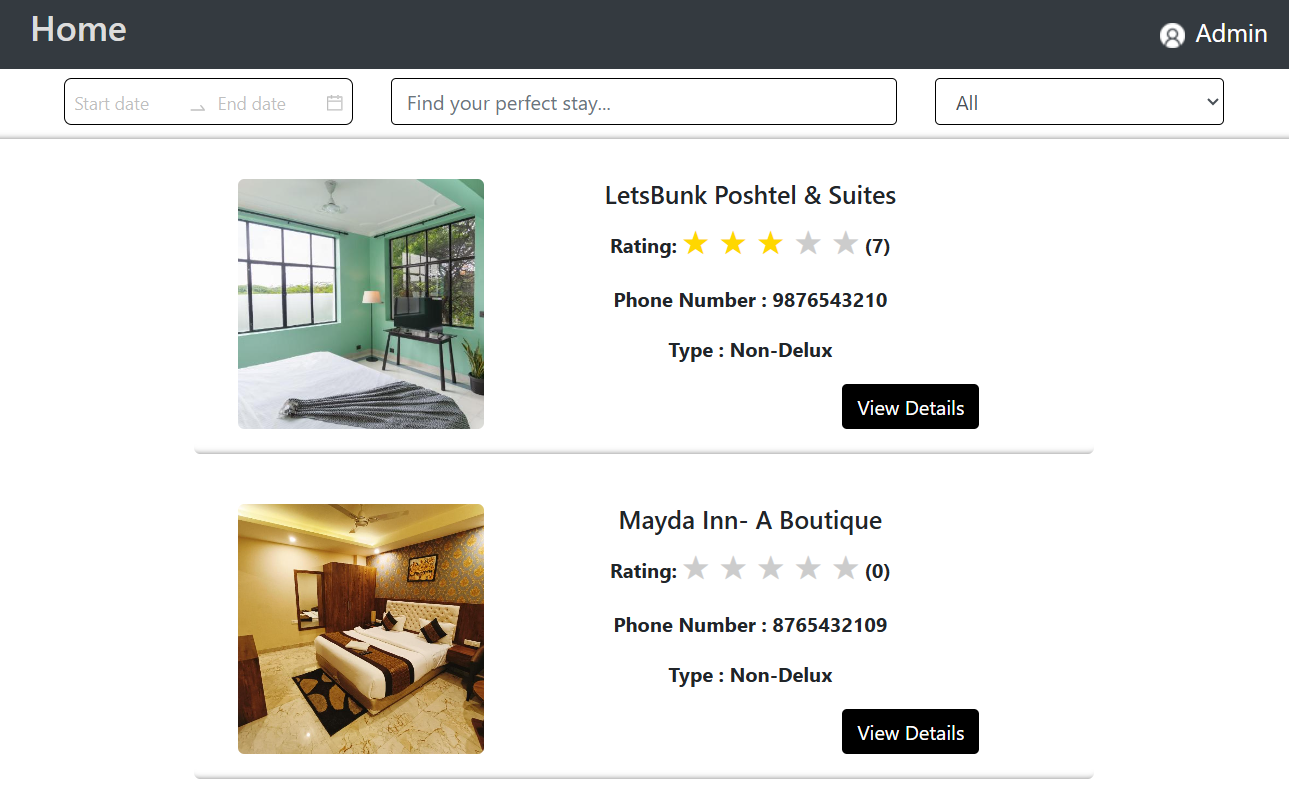Open the calendar icon in date picker
Image resolution: width=1289 pixels, height=801 pixels.
tap(335, 103)
